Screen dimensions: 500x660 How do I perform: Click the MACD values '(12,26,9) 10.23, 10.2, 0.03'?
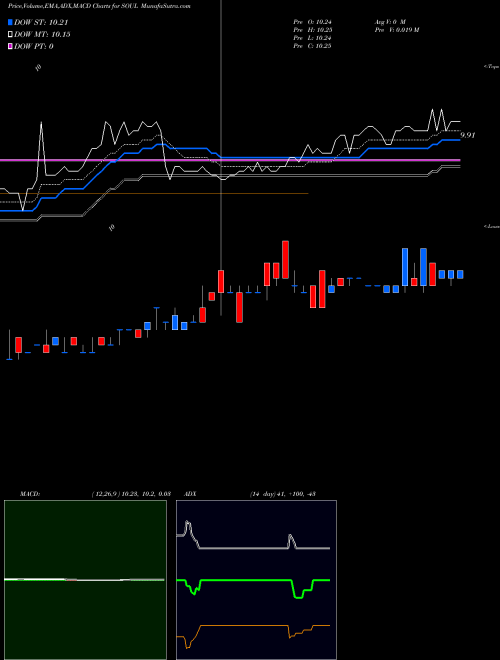click(131, 494)
